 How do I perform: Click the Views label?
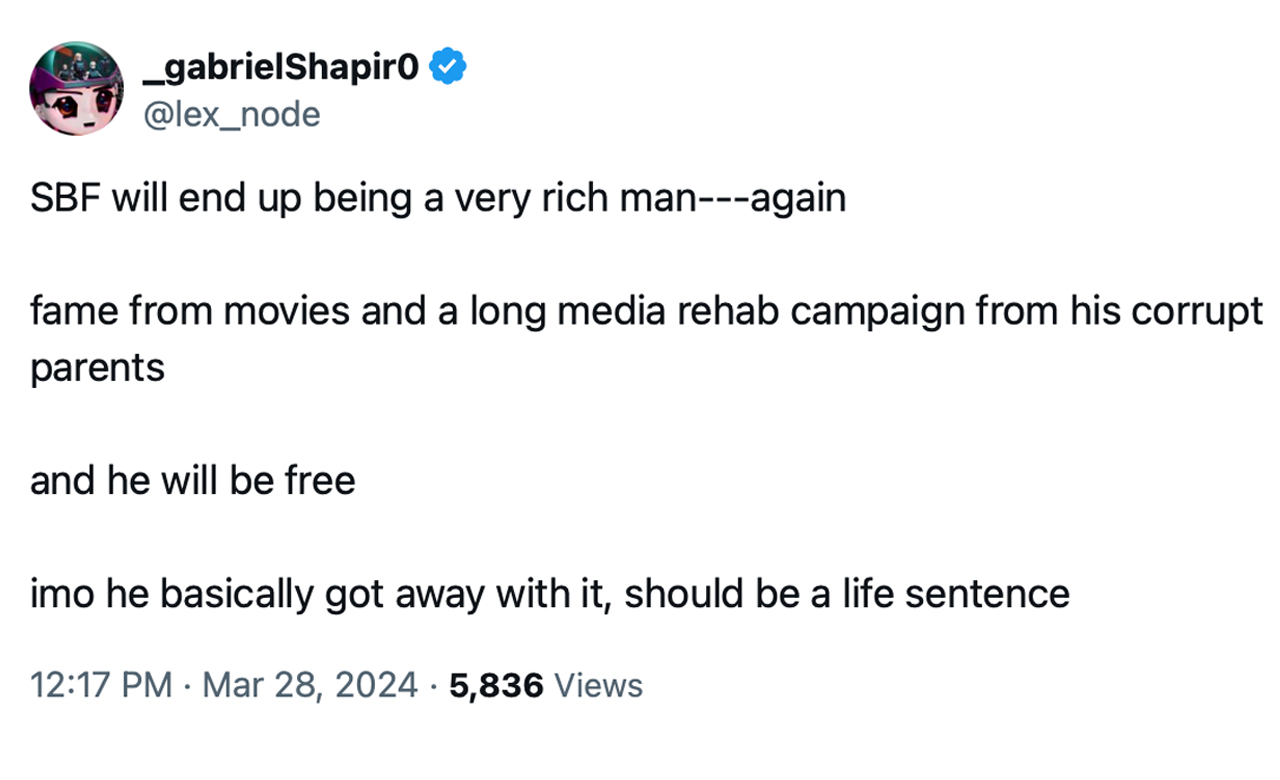(x=598, y=686)
